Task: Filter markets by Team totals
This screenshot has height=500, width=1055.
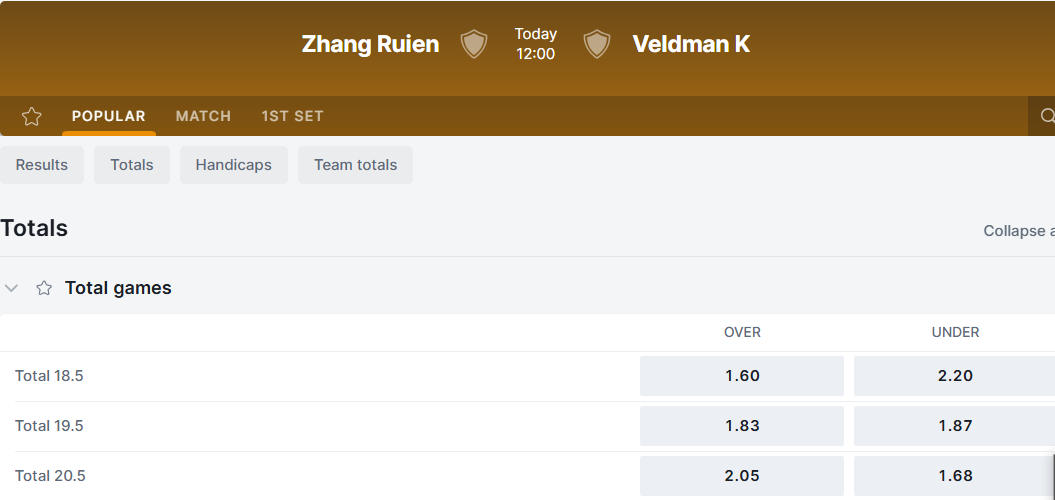Action: point(355,165)
